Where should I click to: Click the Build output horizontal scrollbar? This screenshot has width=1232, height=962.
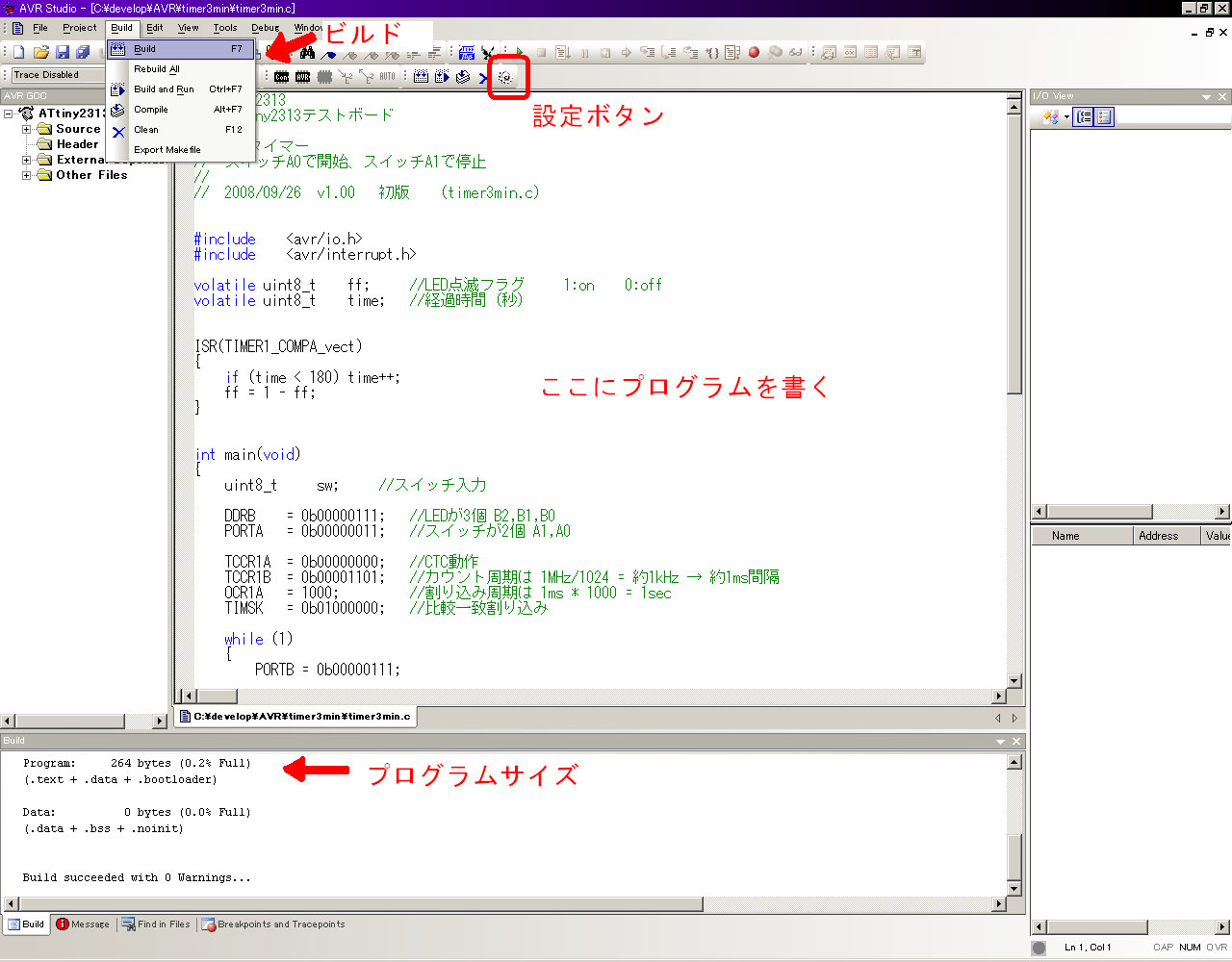pos(361,904)
